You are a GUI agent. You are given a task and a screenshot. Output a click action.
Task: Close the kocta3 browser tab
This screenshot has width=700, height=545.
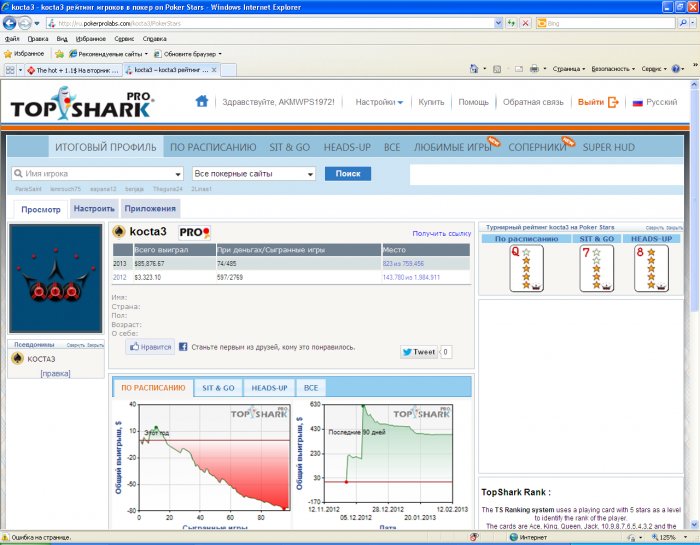point(214,70)
